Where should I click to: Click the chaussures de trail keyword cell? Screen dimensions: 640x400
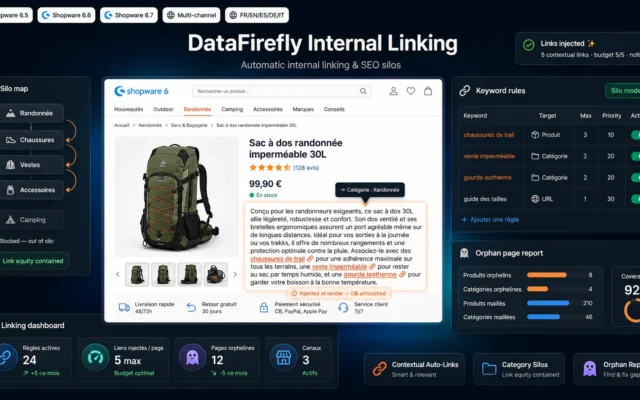click(x=489, y=135)
